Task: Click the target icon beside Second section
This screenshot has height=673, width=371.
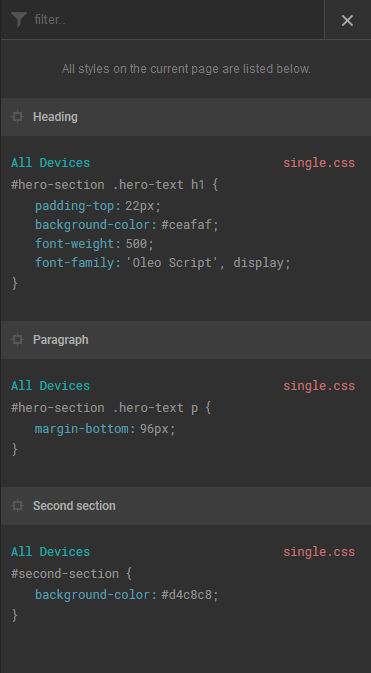Action: pyautogui.click(x=17, y=506)
